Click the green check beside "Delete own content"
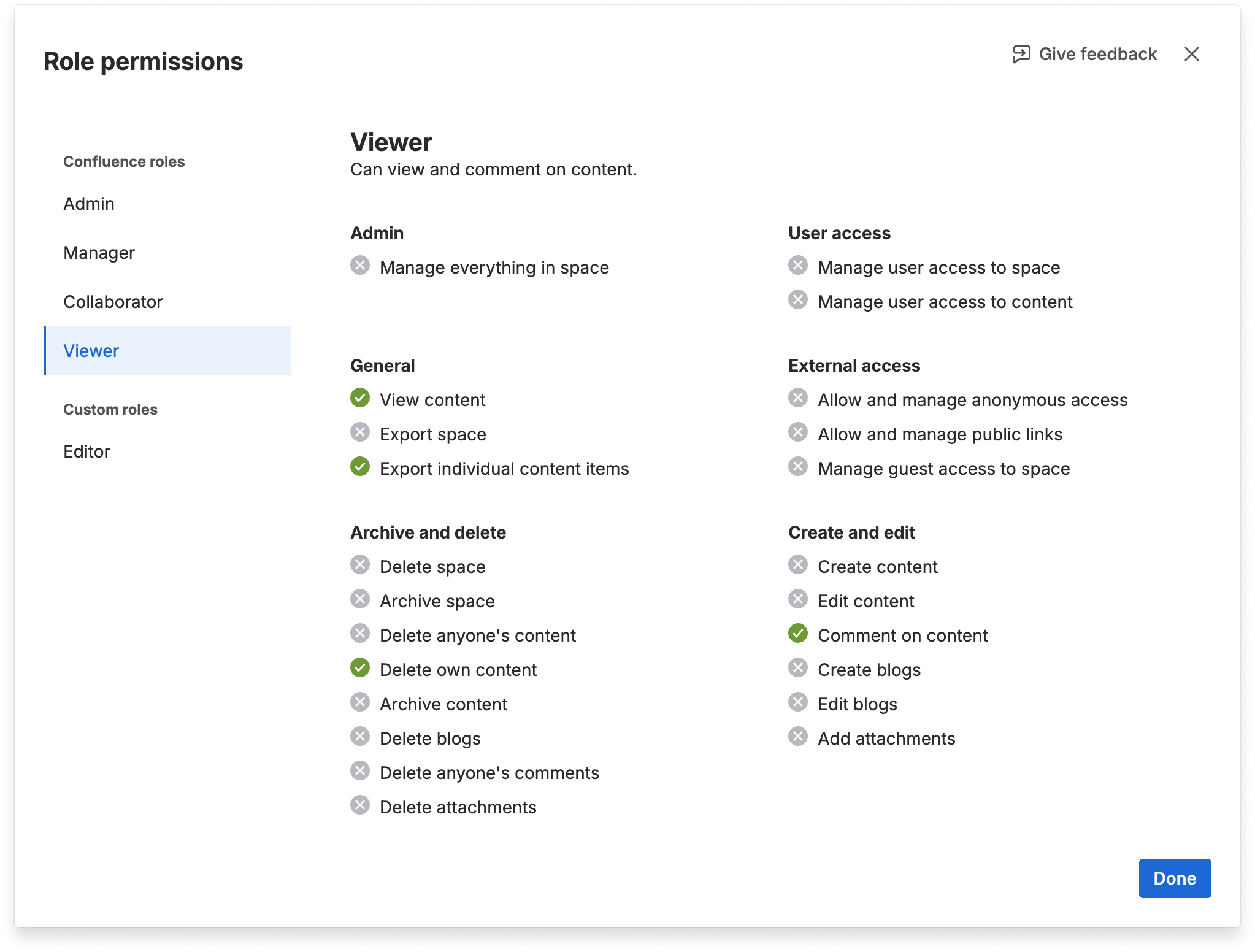Viewport: 1255px width, 952px height. [361, 668]
